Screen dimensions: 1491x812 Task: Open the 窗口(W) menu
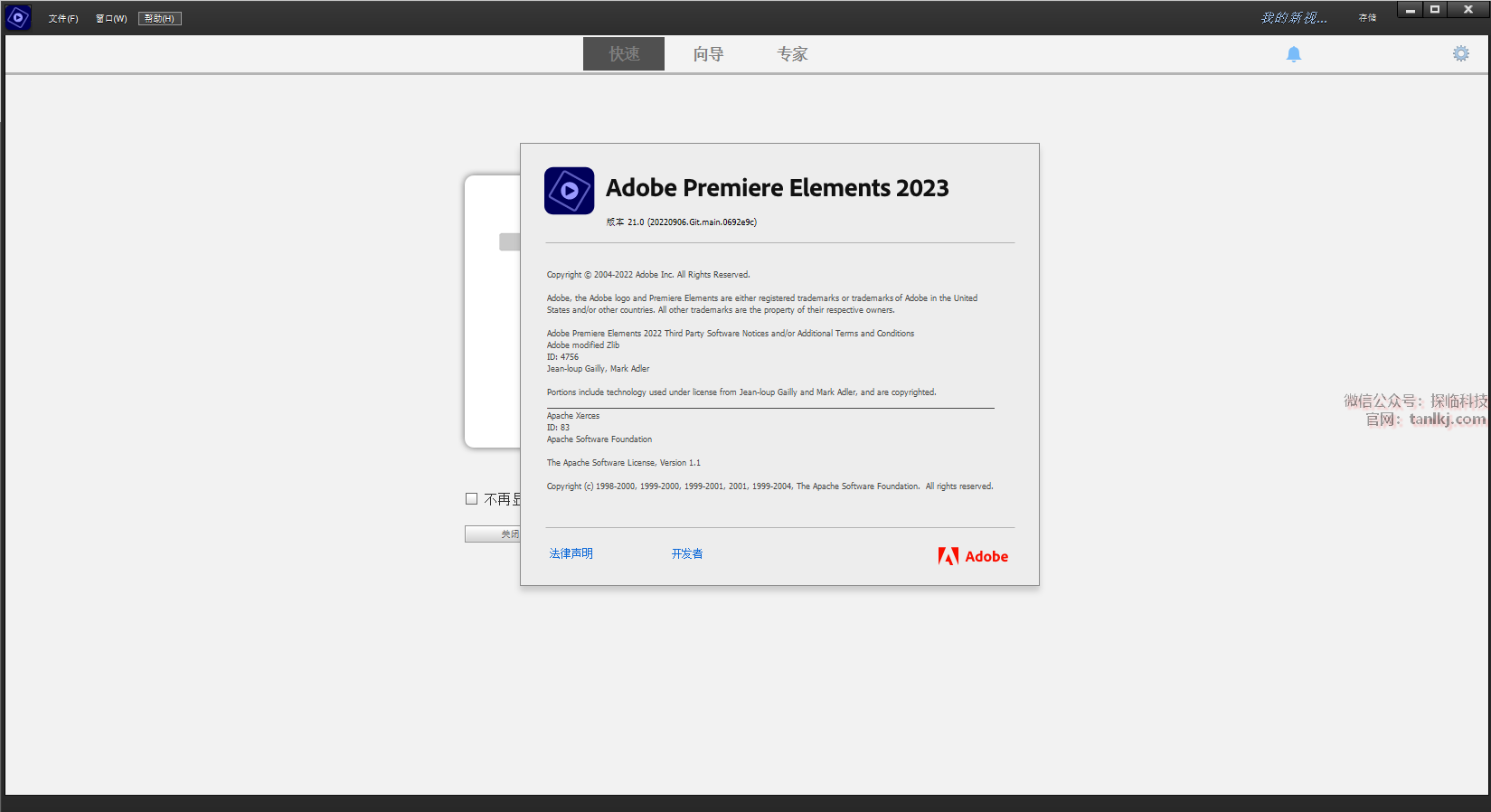[x=111, y=19]
